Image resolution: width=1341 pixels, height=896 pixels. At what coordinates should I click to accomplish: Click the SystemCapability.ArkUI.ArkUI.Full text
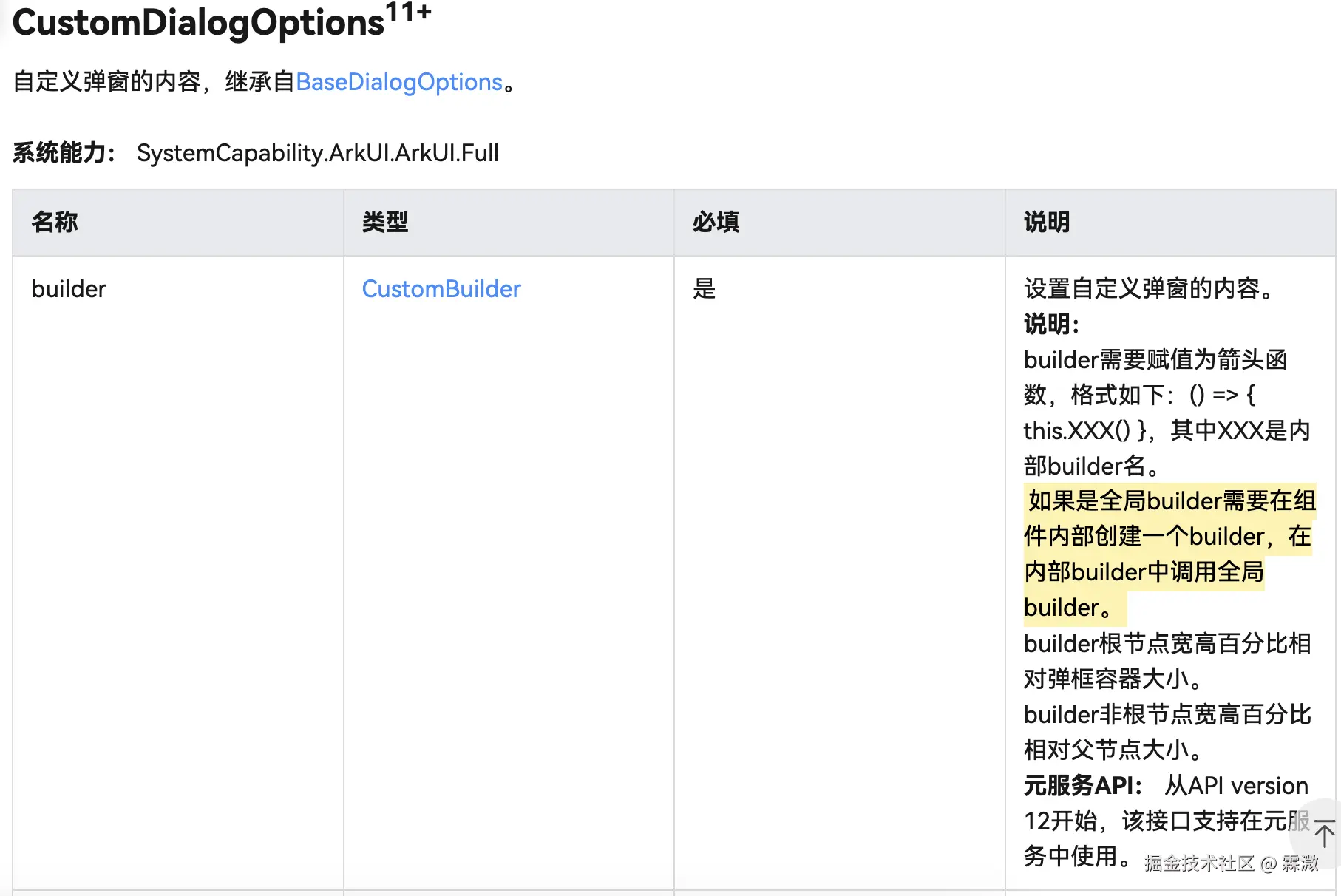click(318, 153)
